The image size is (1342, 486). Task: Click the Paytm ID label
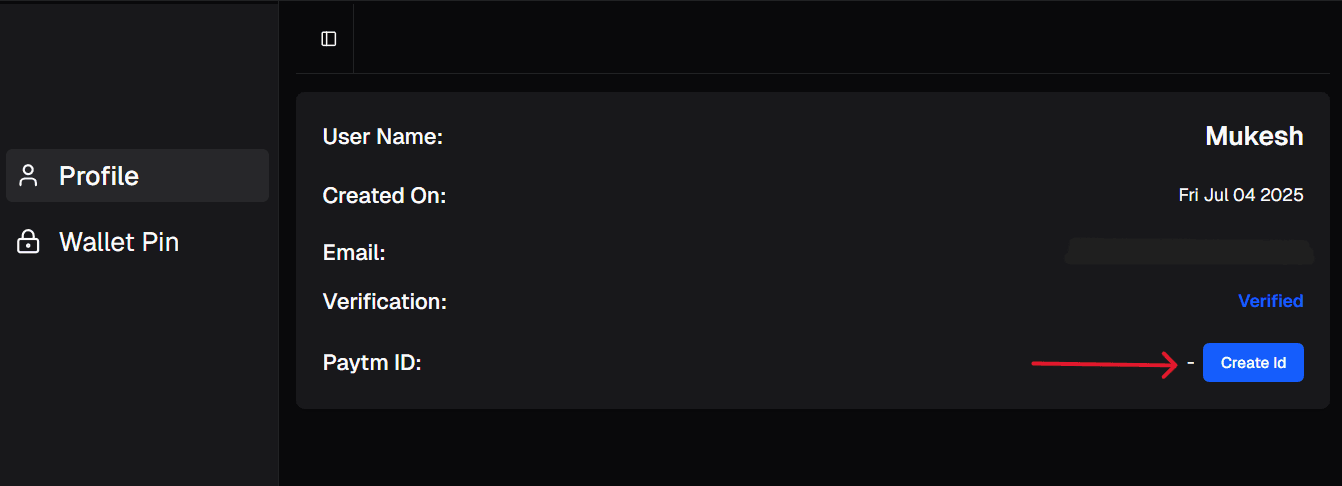pos(372,363)
